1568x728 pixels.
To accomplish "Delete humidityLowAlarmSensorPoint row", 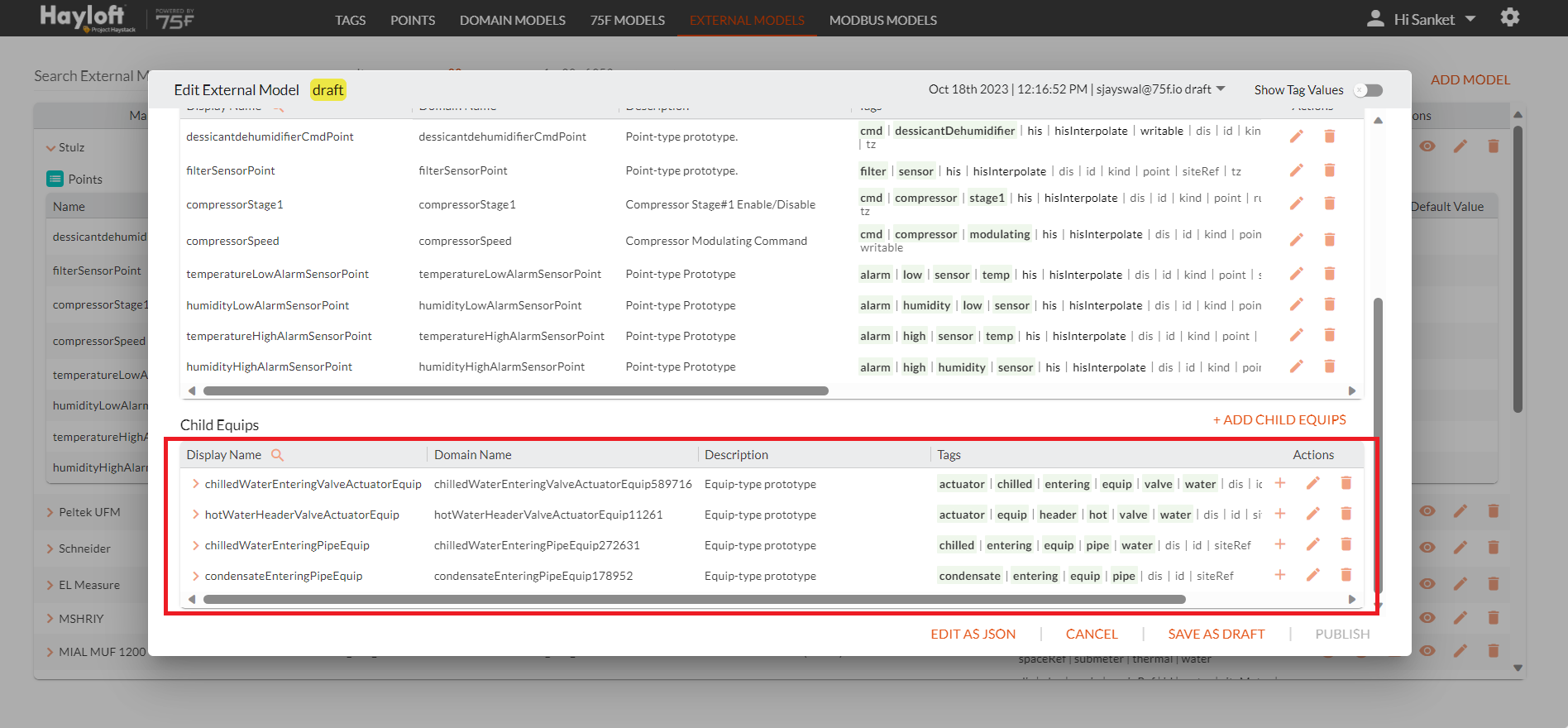I will click(1329, 304).
